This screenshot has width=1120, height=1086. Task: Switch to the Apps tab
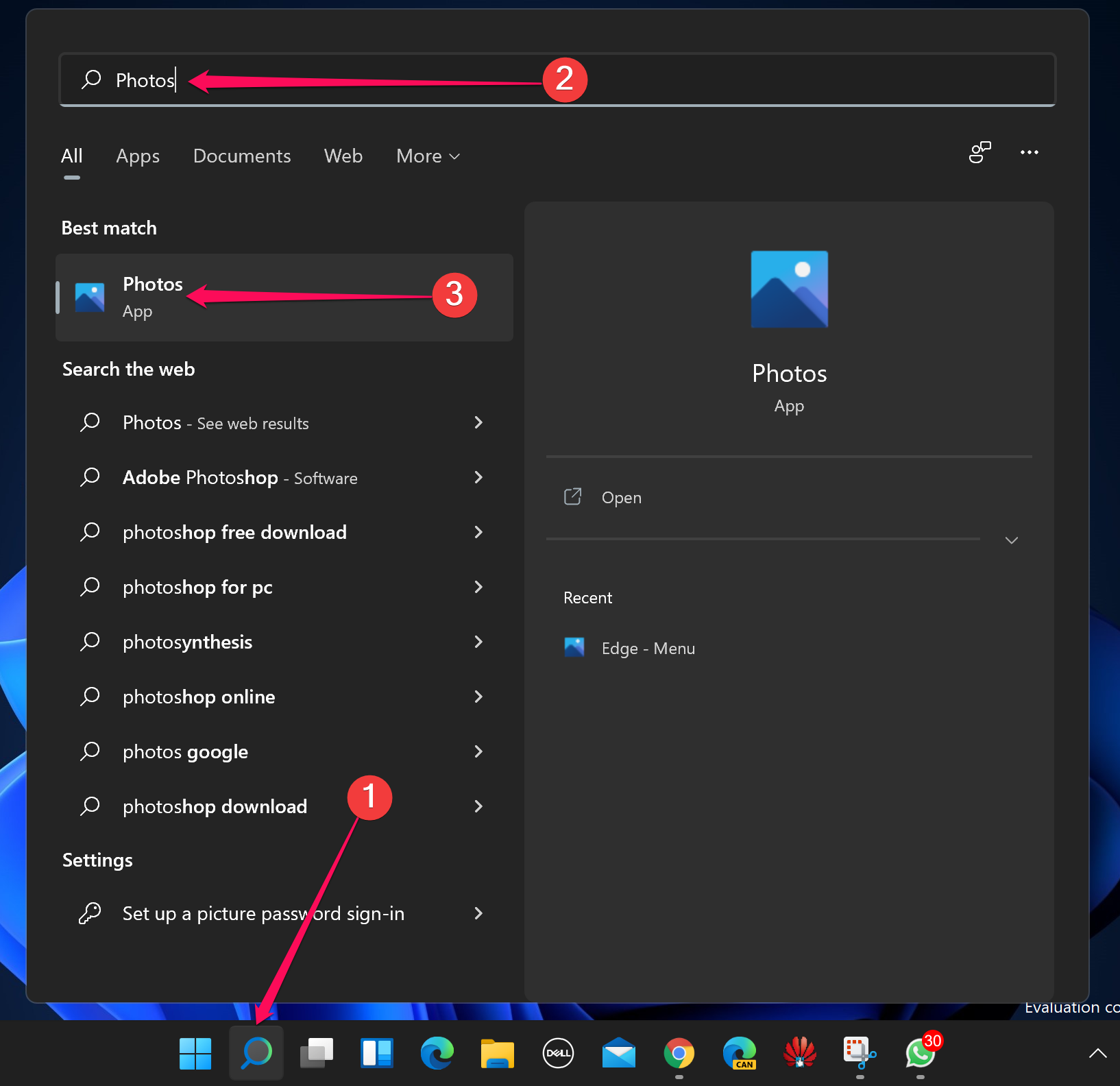pos(138,156)
